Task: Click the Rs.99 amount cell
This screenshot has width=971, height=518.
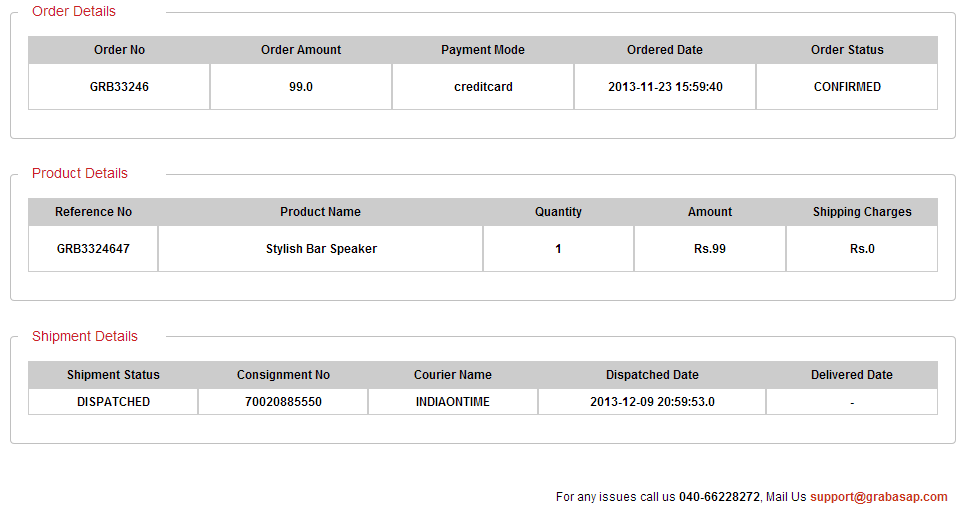Action: point(710,248)
